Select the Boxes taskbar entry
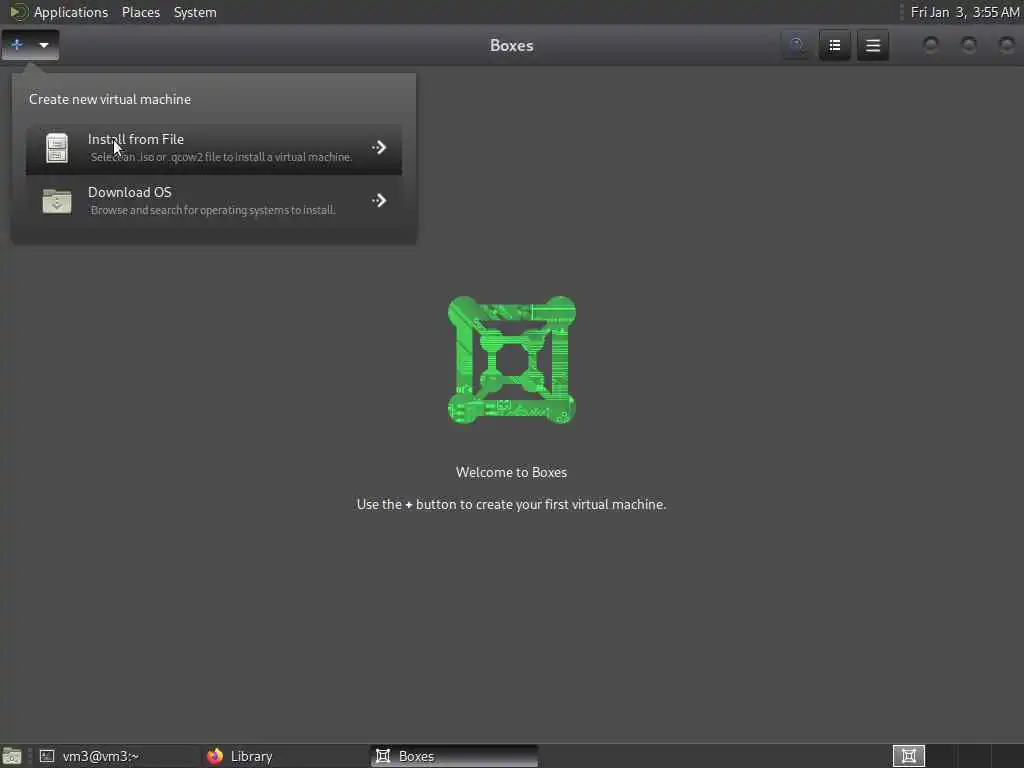Viewport: 1024px width, 768px height. coord(455,756)
